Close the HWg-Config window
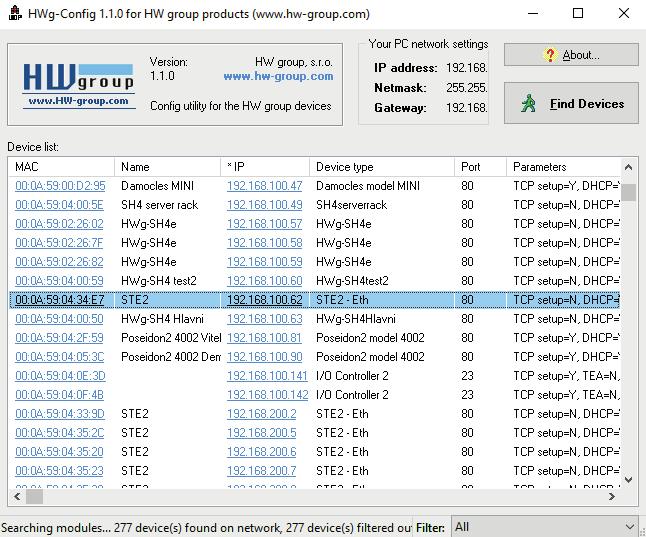The height and width of the screenshot is (537, 646). point(624,13)
